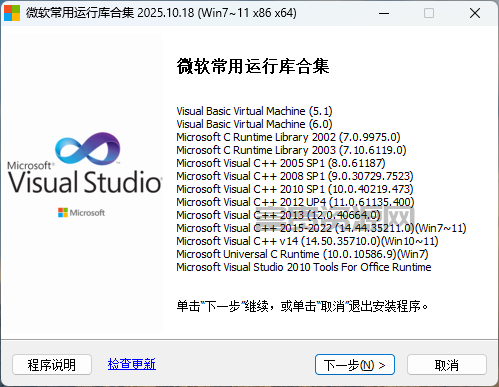Image resolution: width=499 pixels, height=387 pixels.
Task: Click Microsoft Visual C++ 2010 SP1 line
Action: (x=295, y=189)
